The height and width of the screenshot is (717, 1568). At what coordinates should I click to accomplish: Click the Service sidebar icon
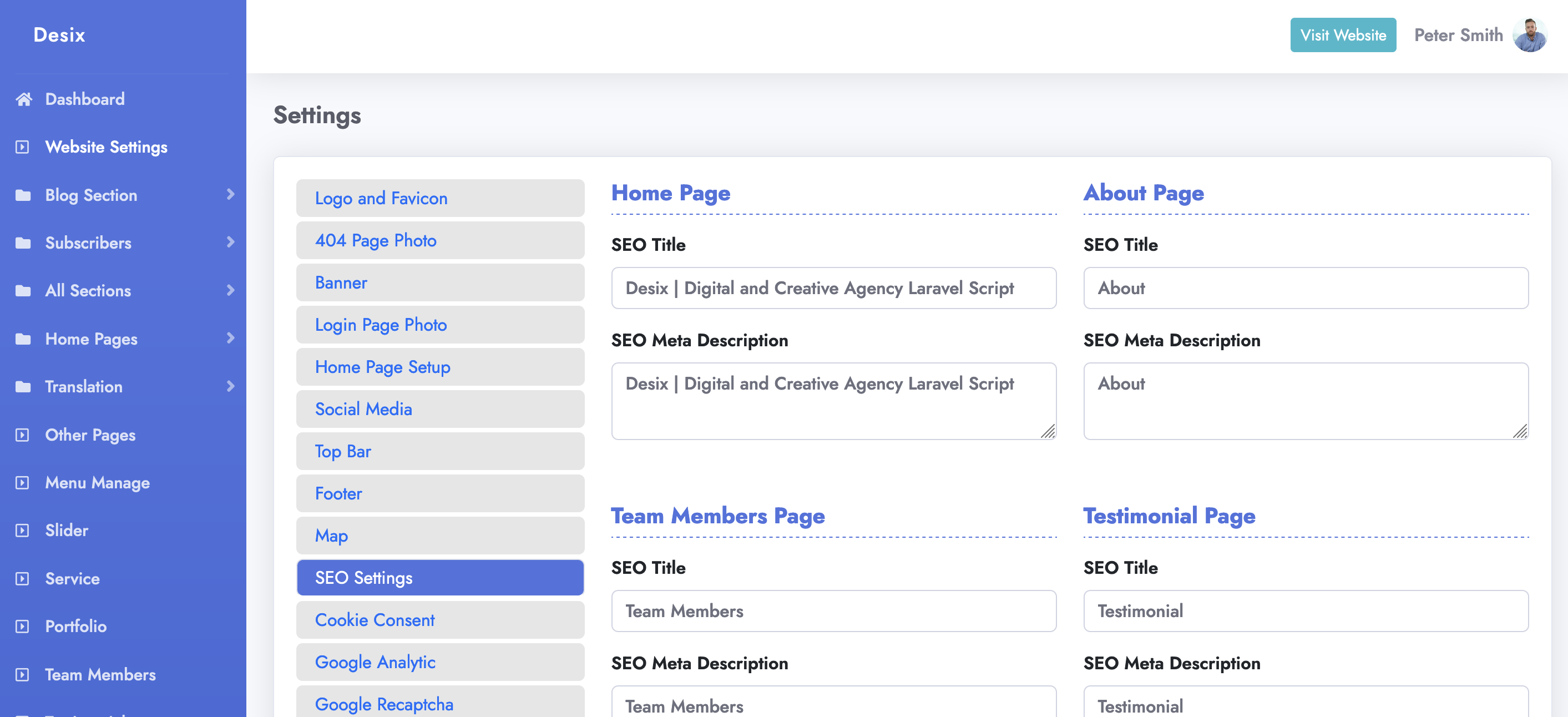click(23, 578)
